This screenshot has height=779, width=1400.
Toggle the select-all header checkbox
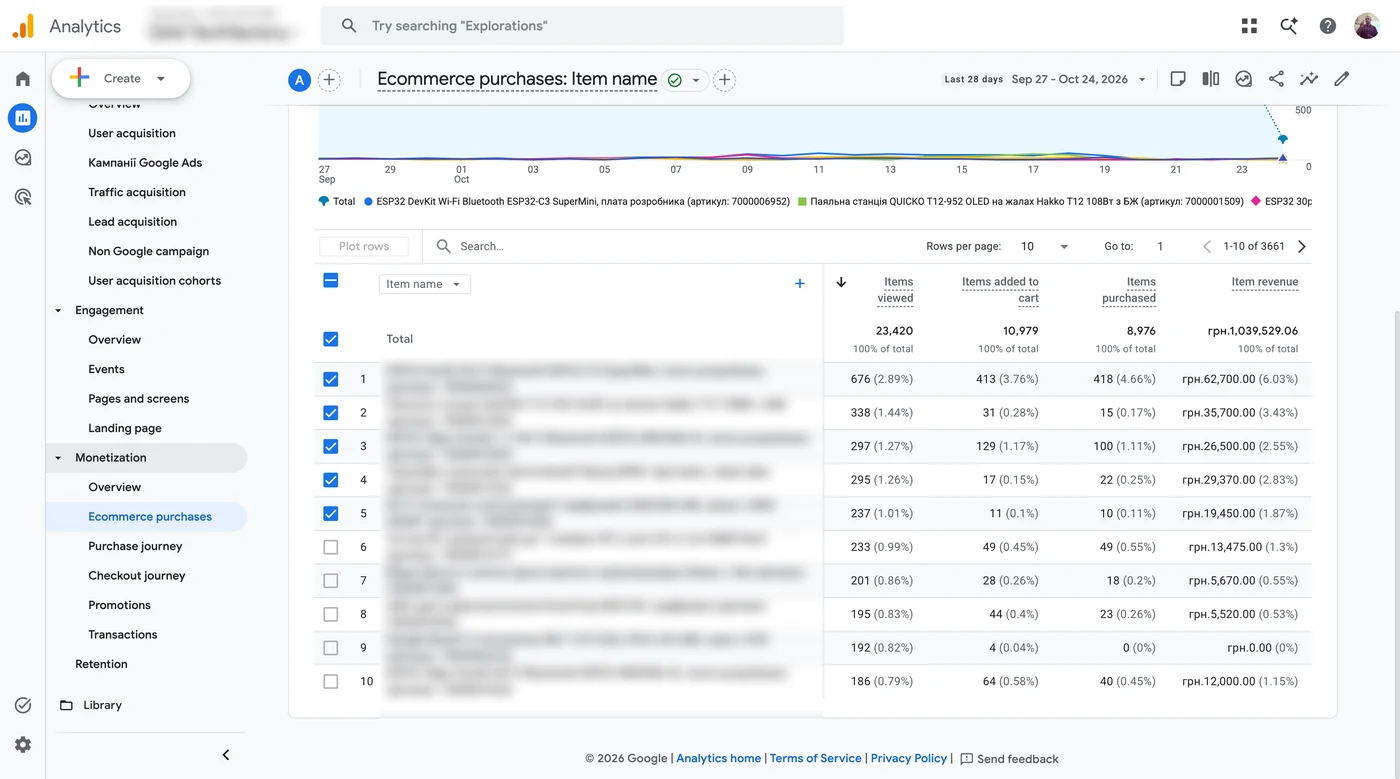pyautogui.click(x=331, y=281)
